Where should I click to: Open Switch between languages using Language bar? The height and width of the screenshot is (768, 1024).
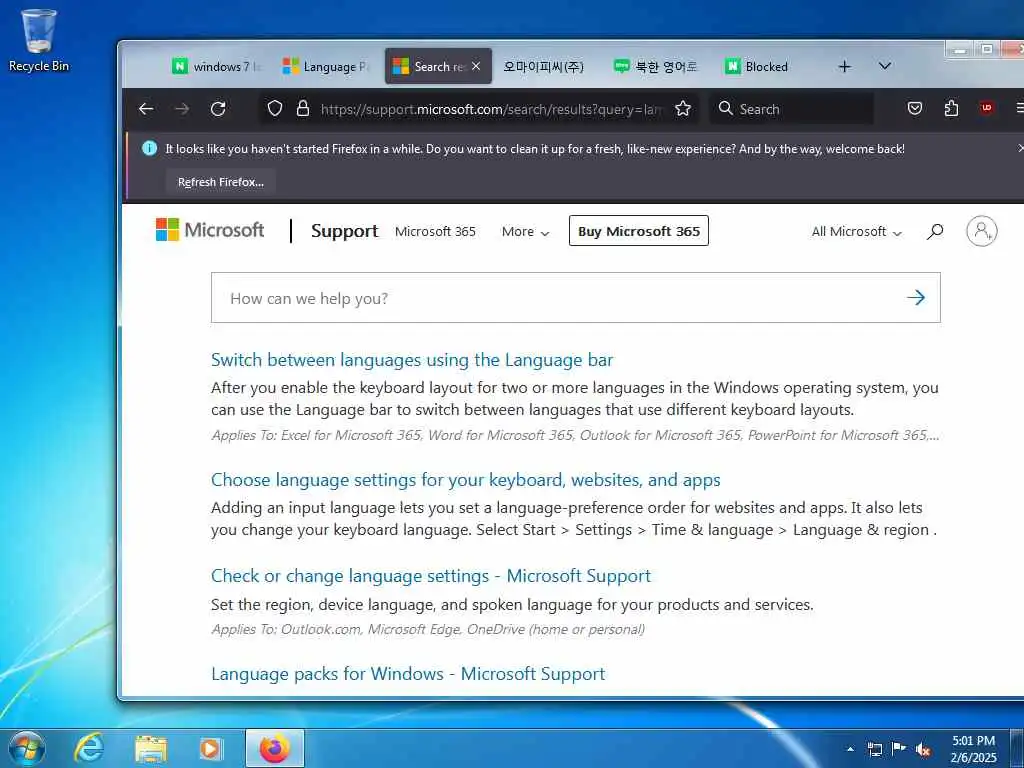[412, 360]
